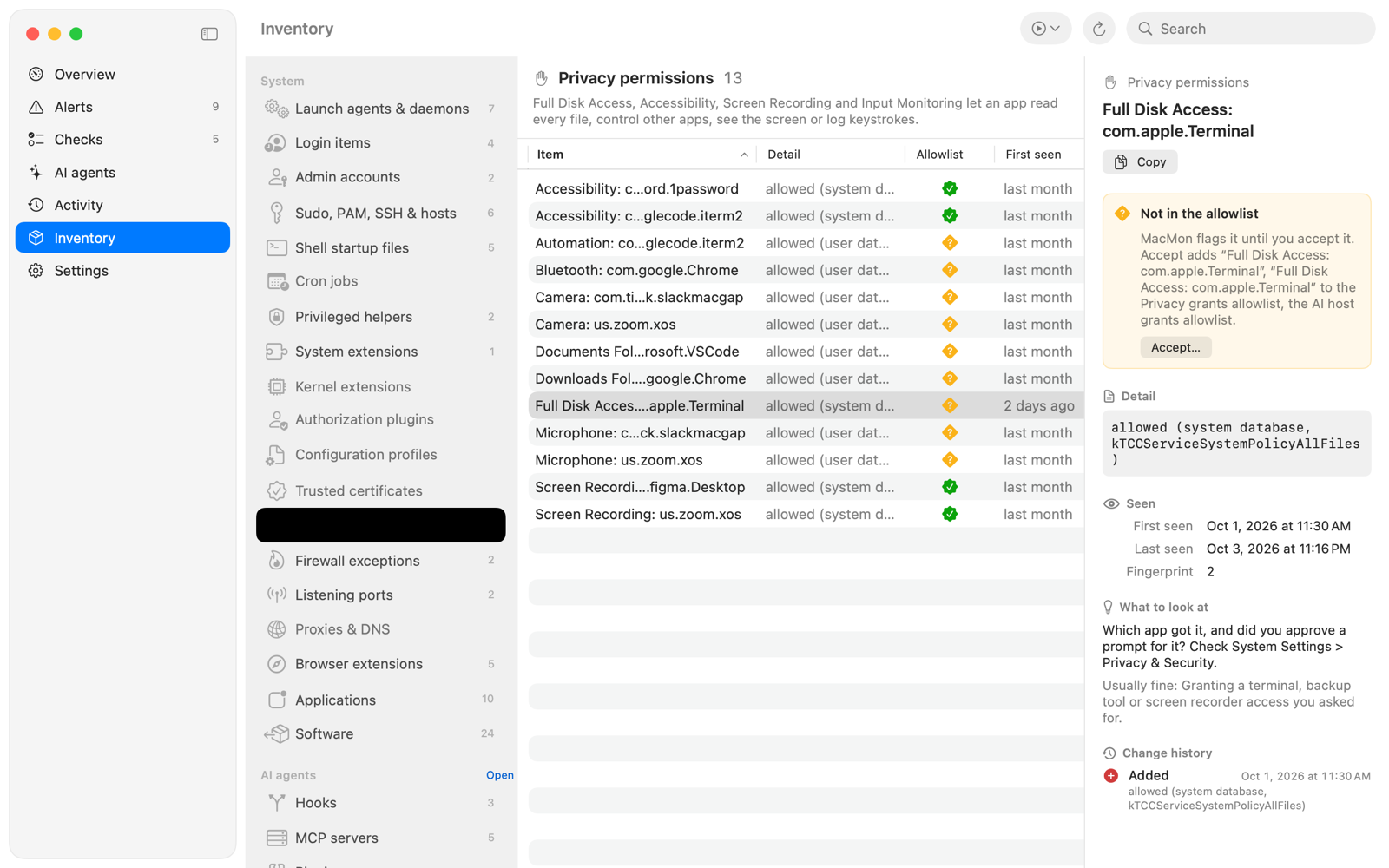This screenshot has width=1389, height=868.
Task: Click the allowlist status icon for Camera: us.zoom.xos
Action: [950, 324]
